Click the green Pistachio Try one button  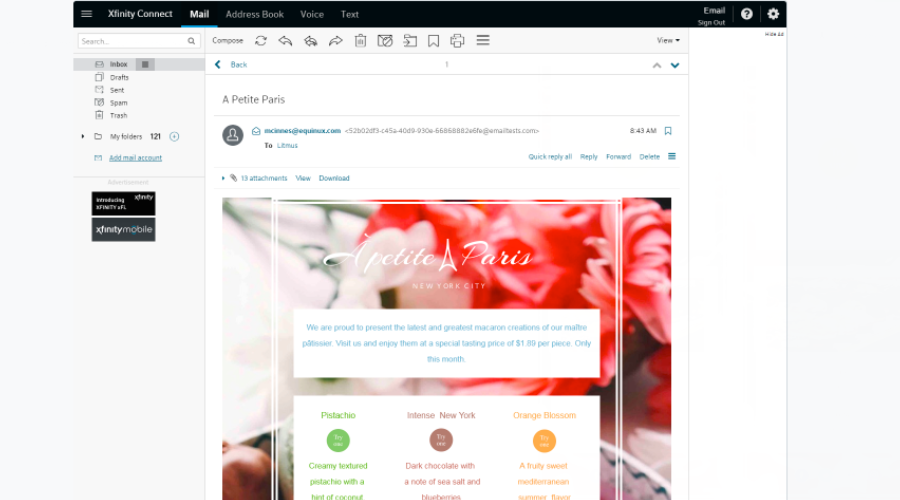338,441
